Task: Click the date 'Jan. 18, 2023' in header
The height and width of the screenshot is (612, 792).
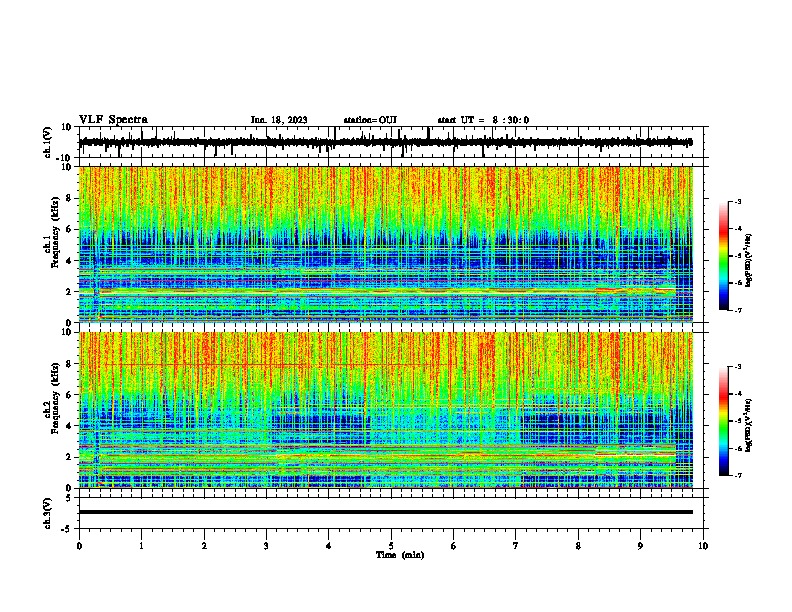Action: pos(279,120)
